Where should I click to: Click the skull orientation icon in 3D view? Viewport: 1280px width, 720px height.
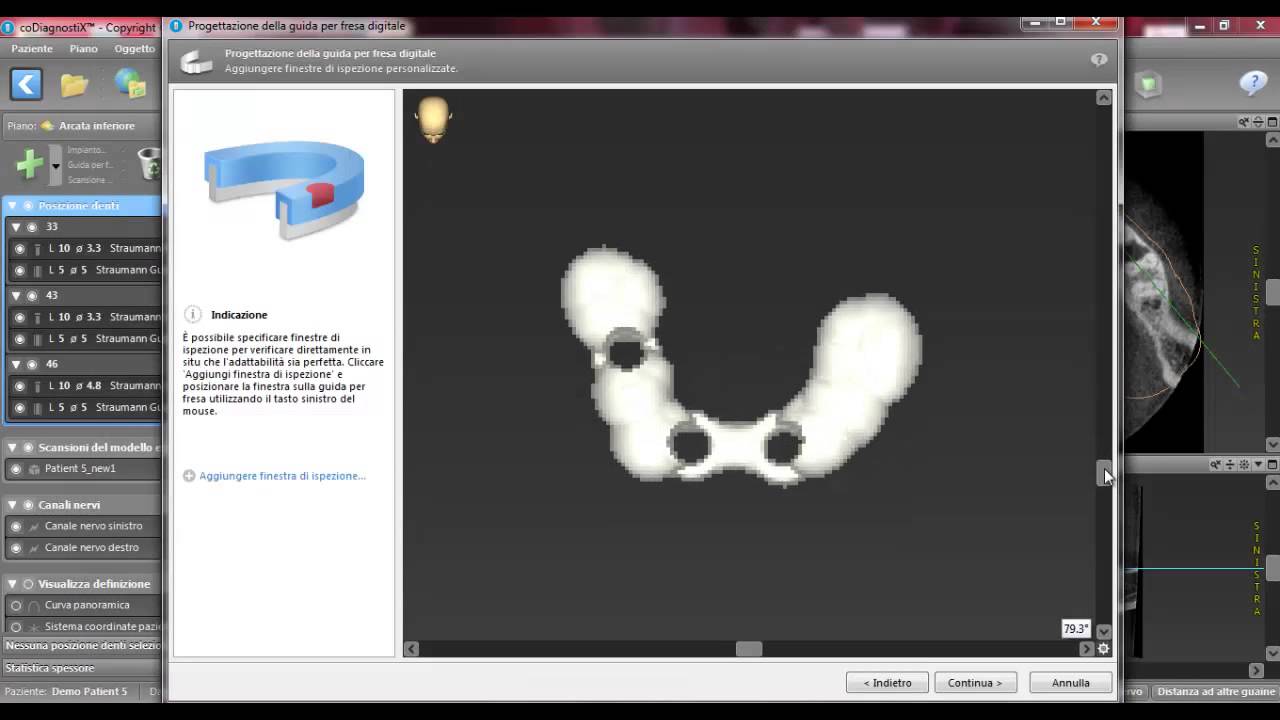433,119
